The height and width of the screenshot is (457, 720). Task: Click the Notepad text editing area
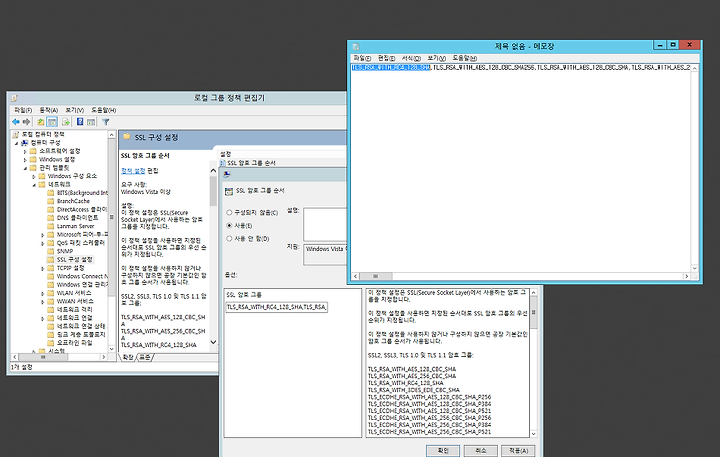[x=521, y=168]
